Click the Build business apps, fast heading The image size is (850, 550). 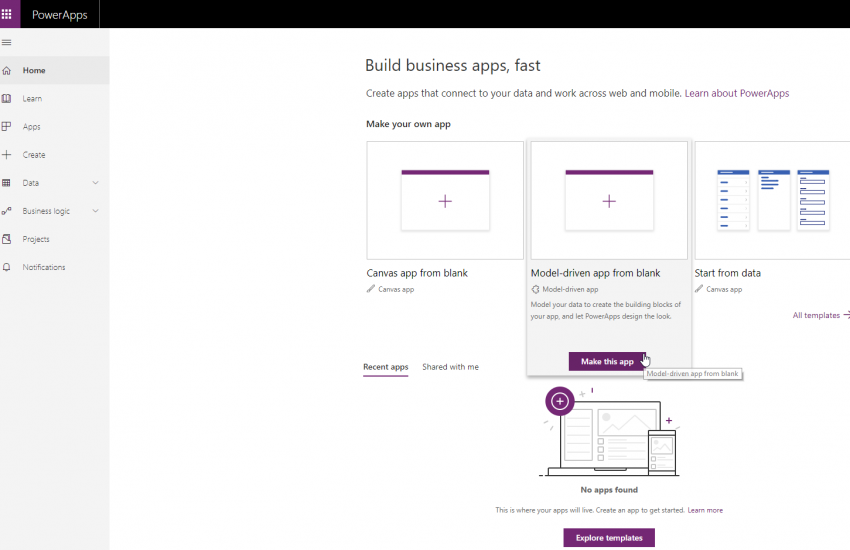pyautogui.click(x=453, y=66)
